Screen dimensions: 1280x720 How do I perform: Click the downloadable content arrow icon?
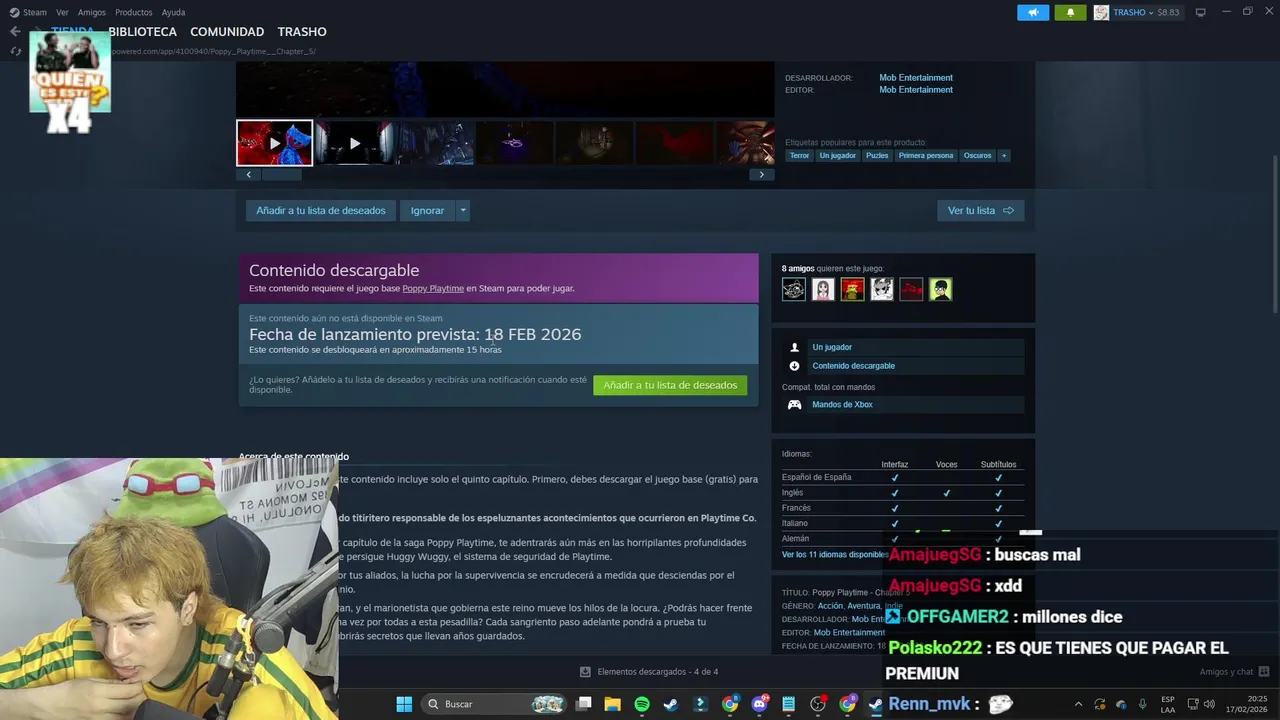click(x=794, y=366)
